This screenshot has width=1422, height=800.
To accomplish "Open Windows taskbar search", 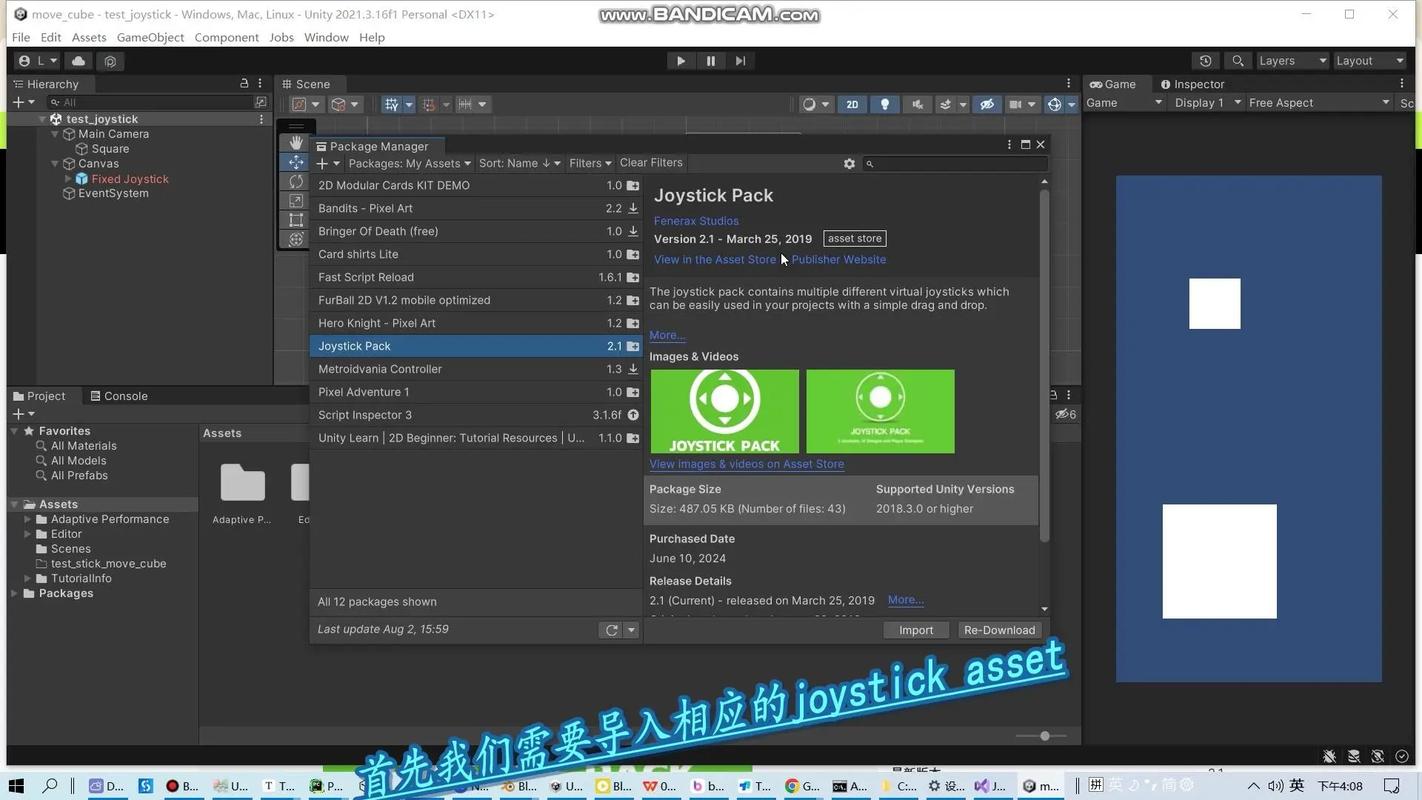I will (50, 786).
